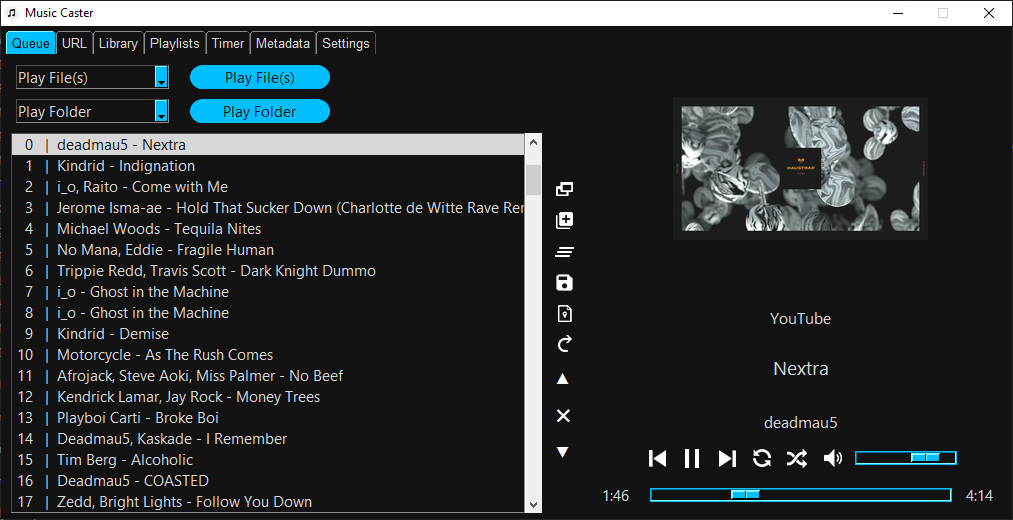
Task: Click the curved redo arrow icon
Action: [x=564, y=344]
